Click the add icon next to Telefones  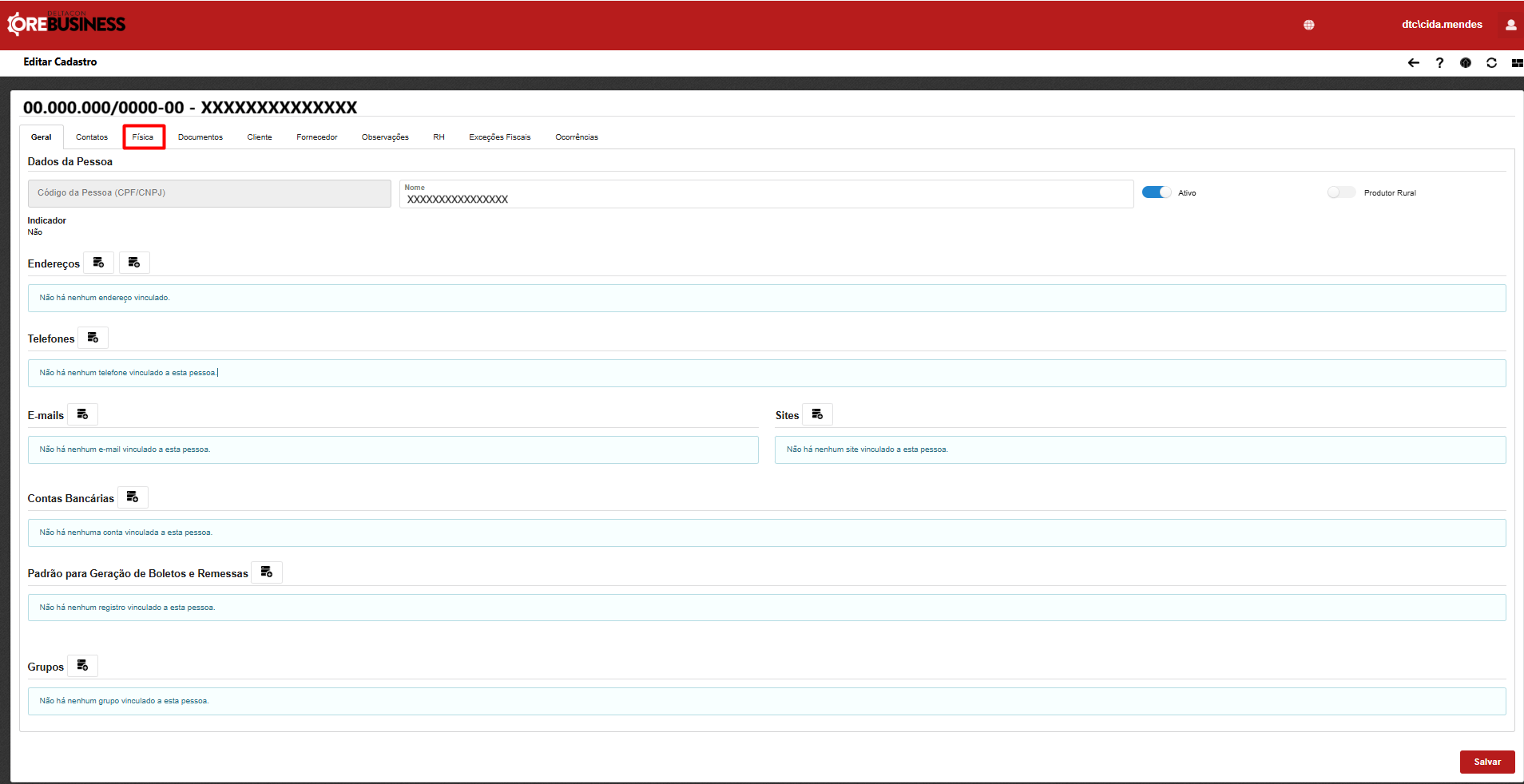93,338
